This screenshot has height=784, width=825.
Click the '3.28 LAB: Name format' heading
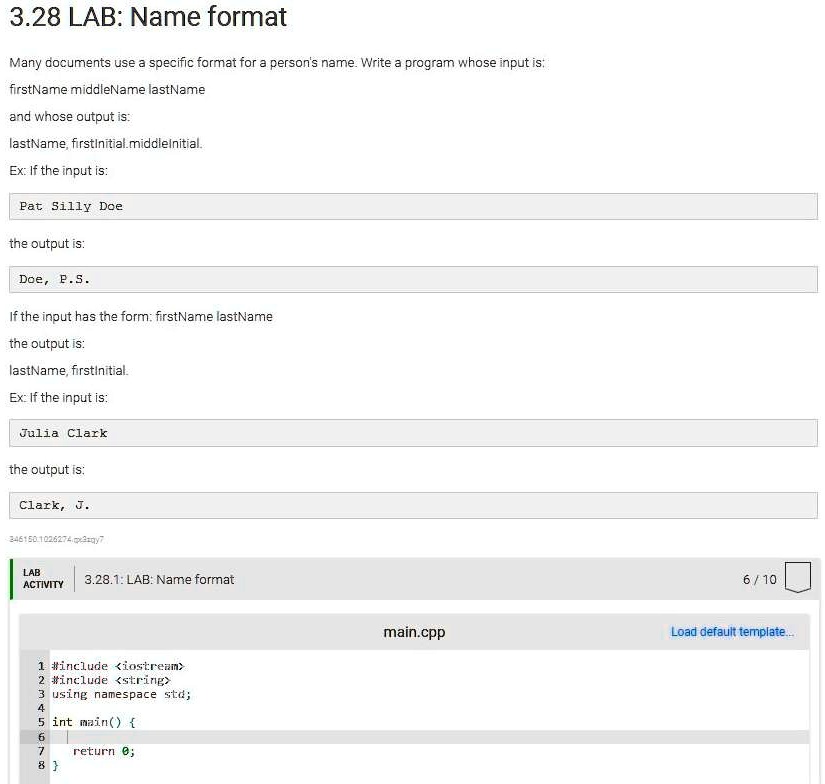(x=148, y=16)
